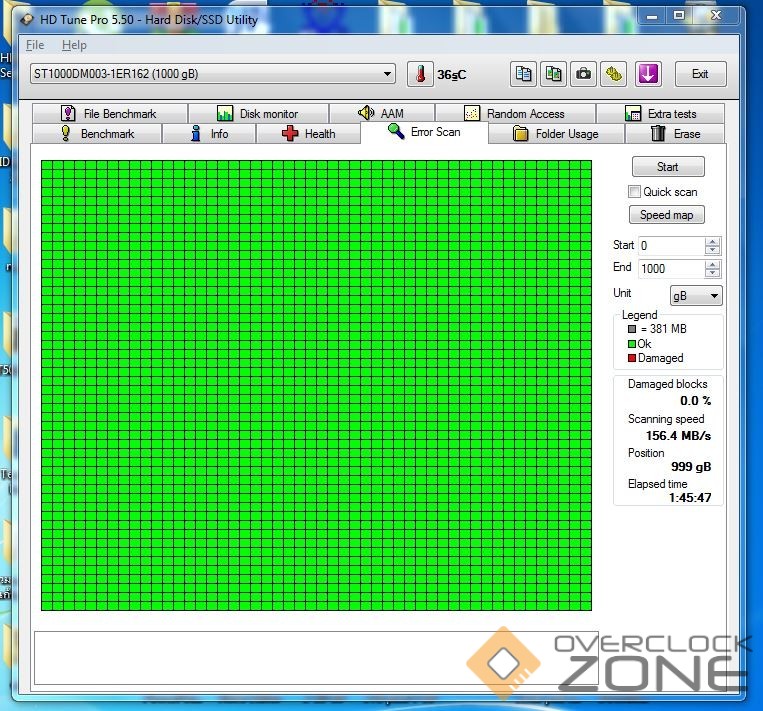Click the 999 gB position value
Image resolution: width=763 pixels, height=711 pixels.
pos(691,467)
